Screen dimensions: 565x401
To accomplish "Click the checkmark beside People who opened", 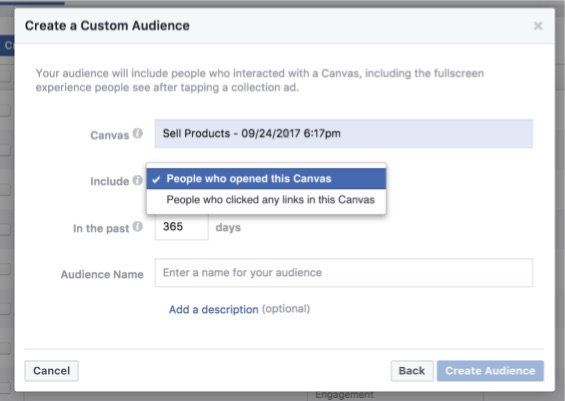I will tap(156, 179).
